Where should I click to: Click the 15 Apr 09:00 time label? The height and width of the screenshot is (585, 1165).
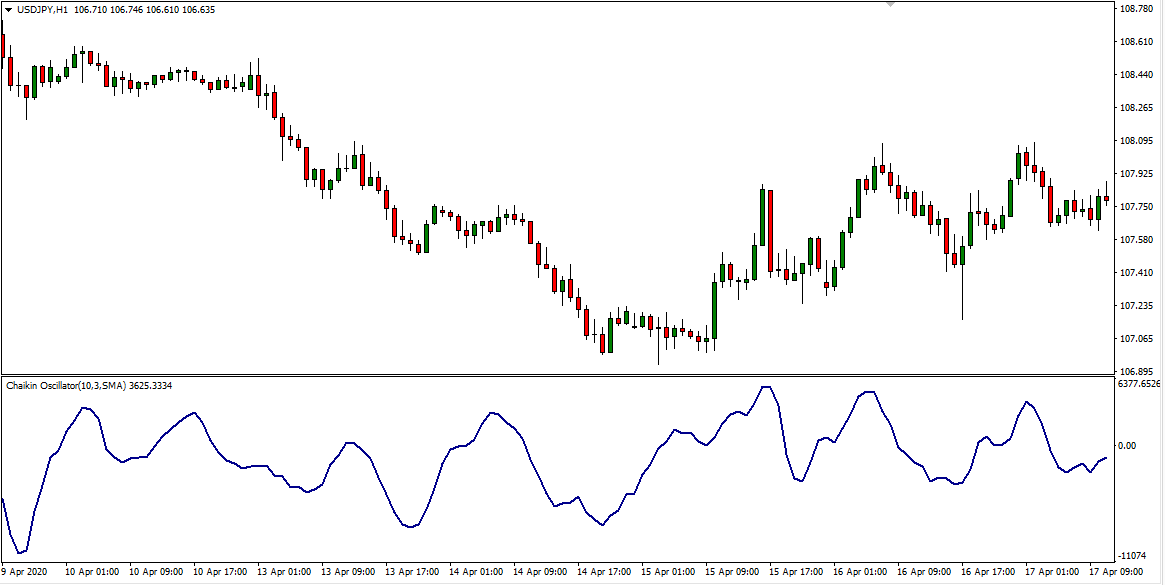pos(735,573)
